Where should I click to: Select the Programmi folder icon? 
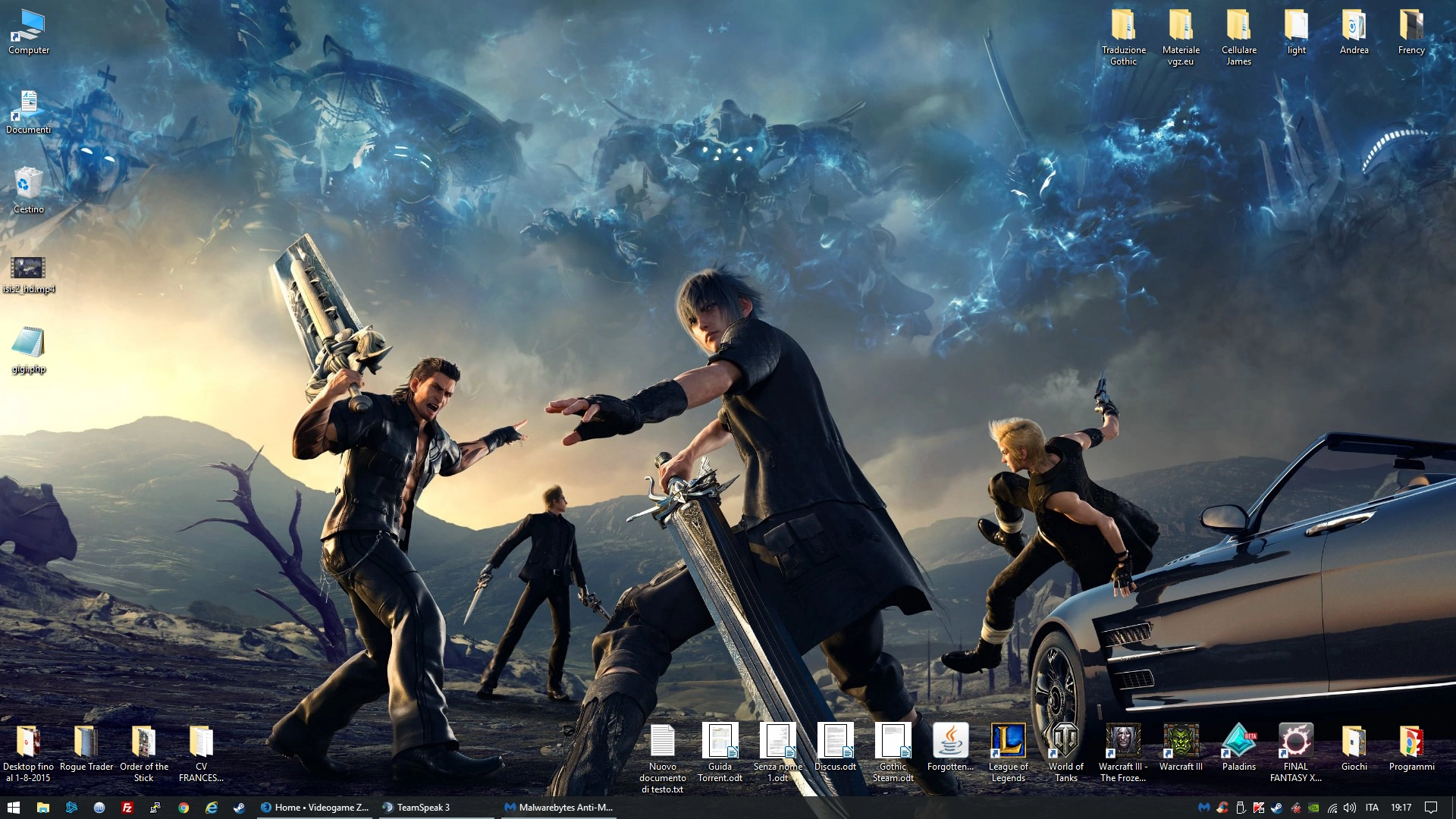(1412, 748)
